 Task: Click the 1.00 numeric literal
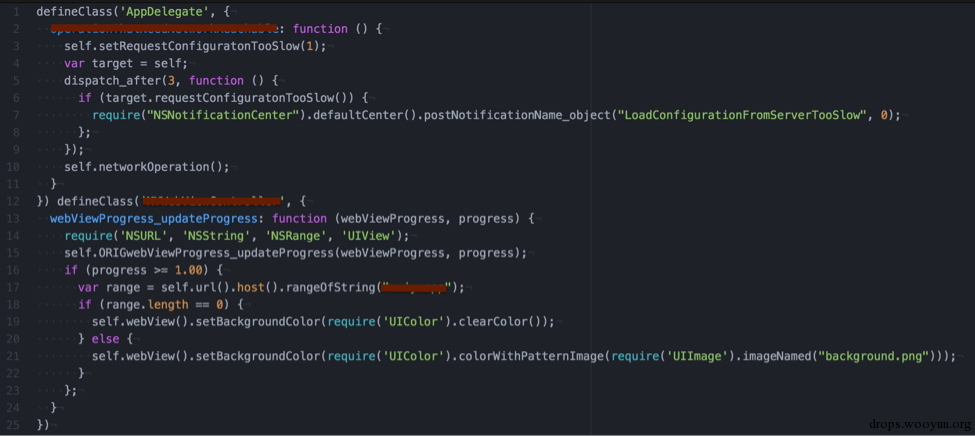[189, 271]
